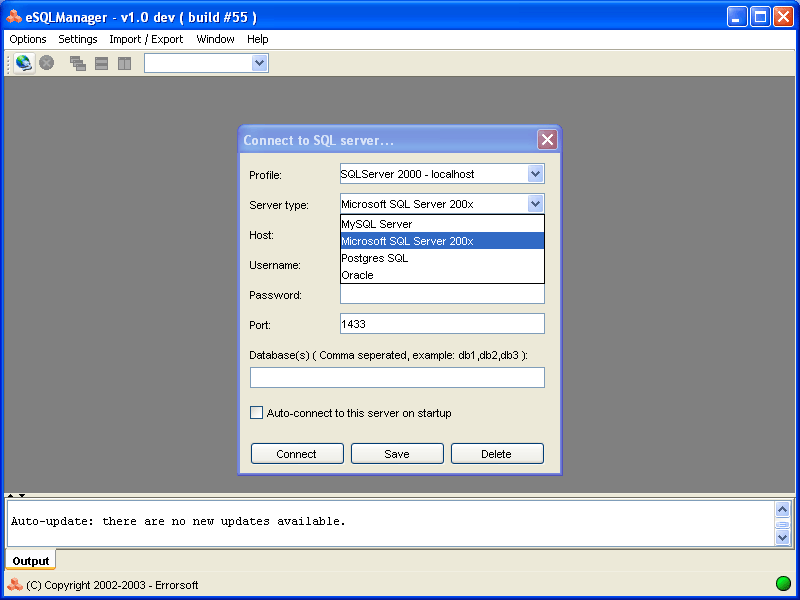
Task: Click the grey disconnect X toolbar icon
Action: (46, 63)
